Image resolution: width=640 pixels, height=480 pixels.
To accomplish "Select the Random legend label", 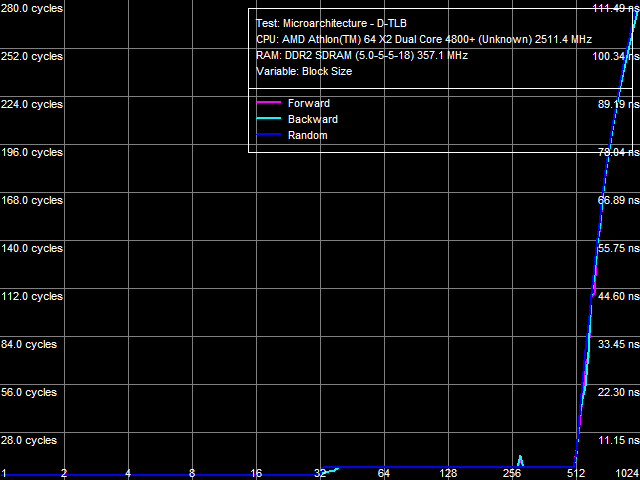I will (x=307, y=135).
